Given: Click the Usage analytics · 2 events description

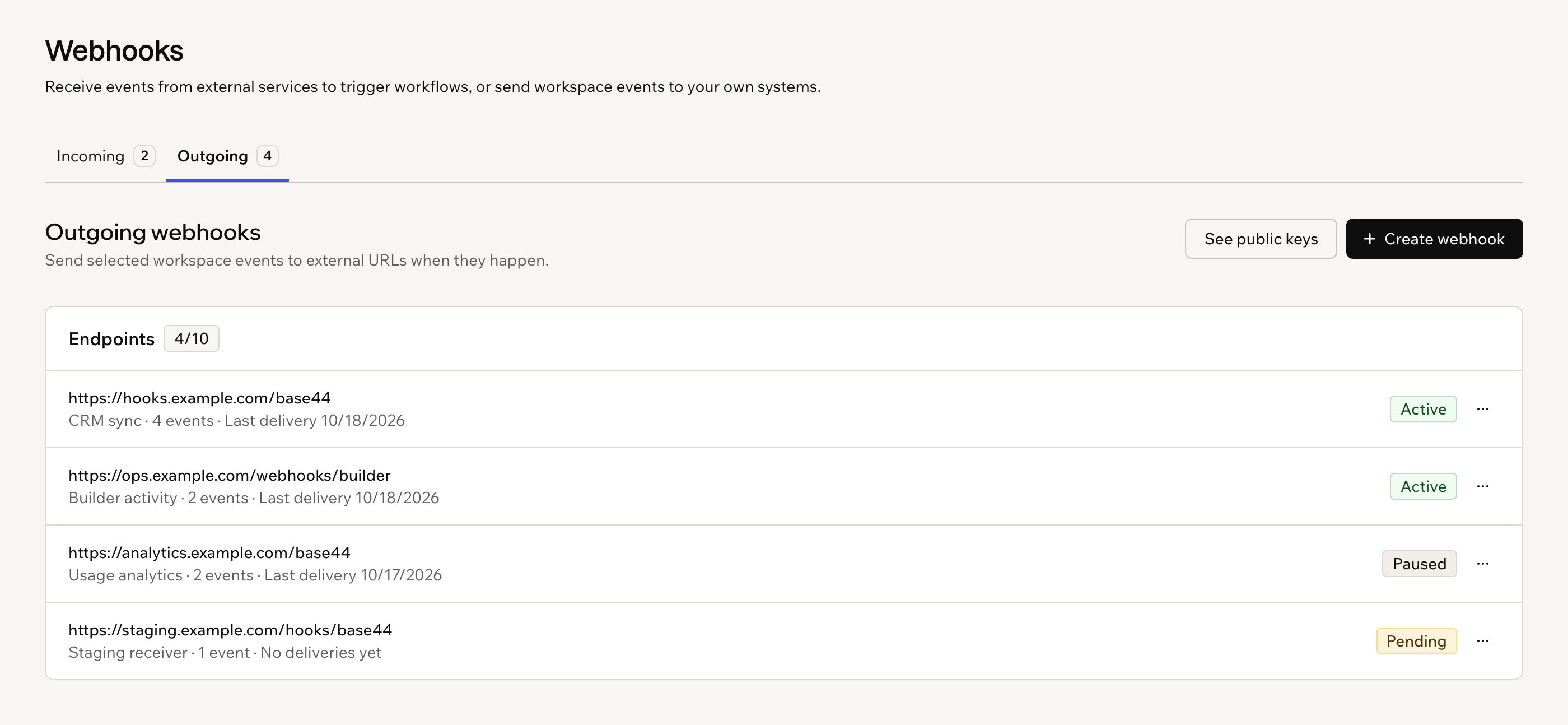Looking at the screenshot, I should coord(255,575).
